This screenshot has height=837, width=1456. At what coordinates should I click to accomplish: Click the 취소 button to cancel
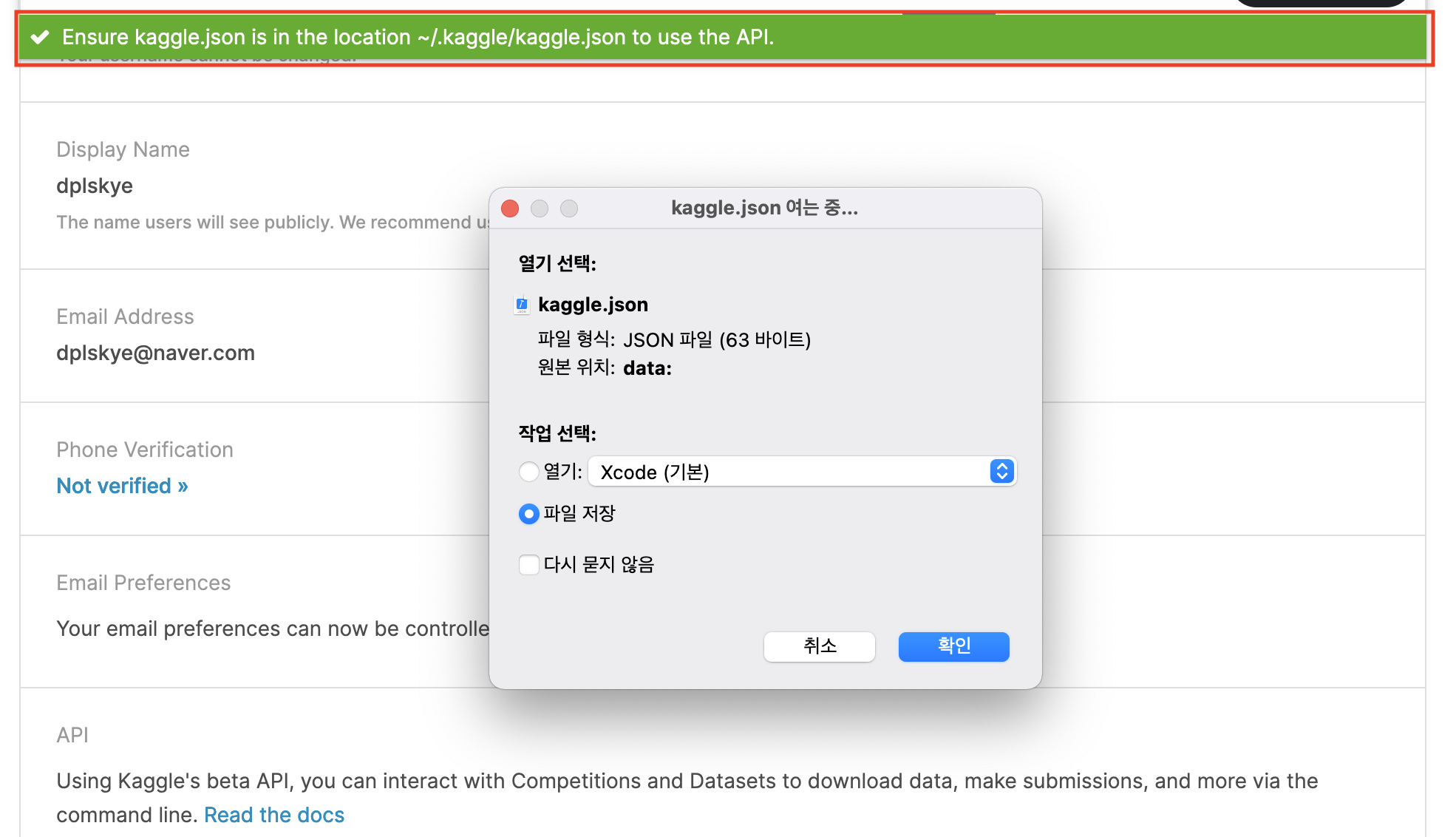[x=819, y=646]
